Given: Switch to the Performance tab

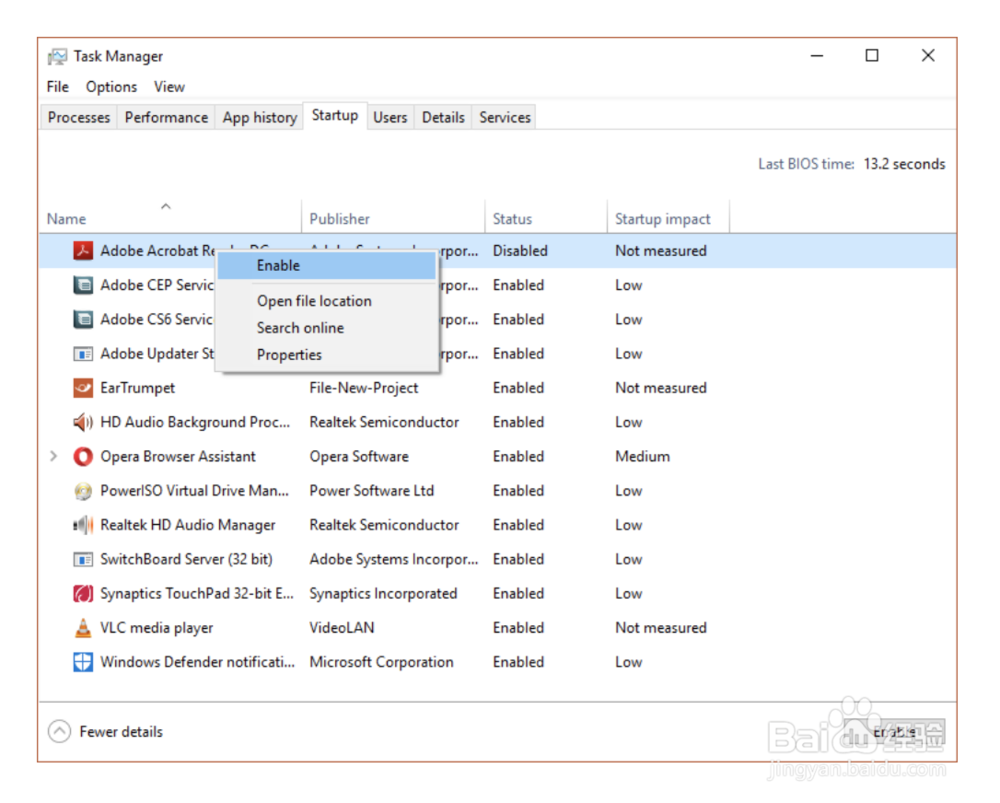Looking at the screenshot, I should pos(166,117).
